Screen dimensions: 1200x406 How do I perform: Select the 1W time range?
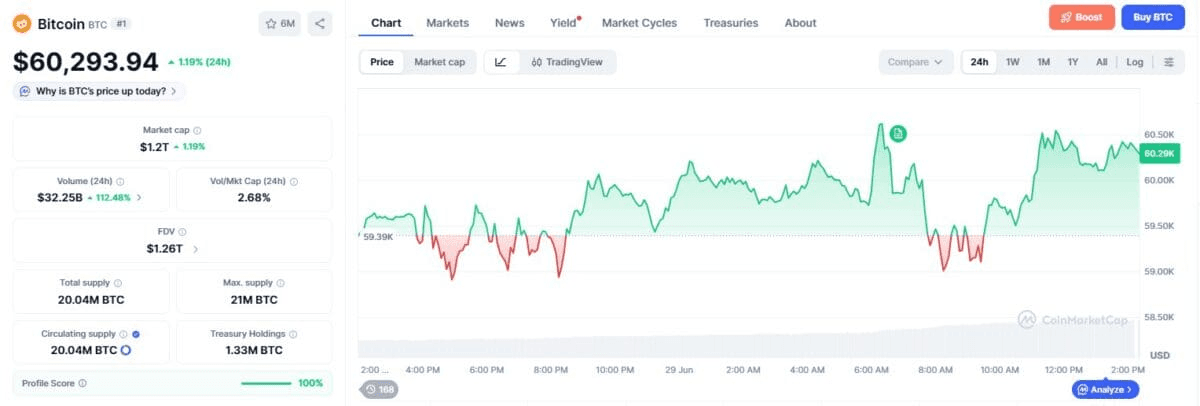coord(1013,62)
